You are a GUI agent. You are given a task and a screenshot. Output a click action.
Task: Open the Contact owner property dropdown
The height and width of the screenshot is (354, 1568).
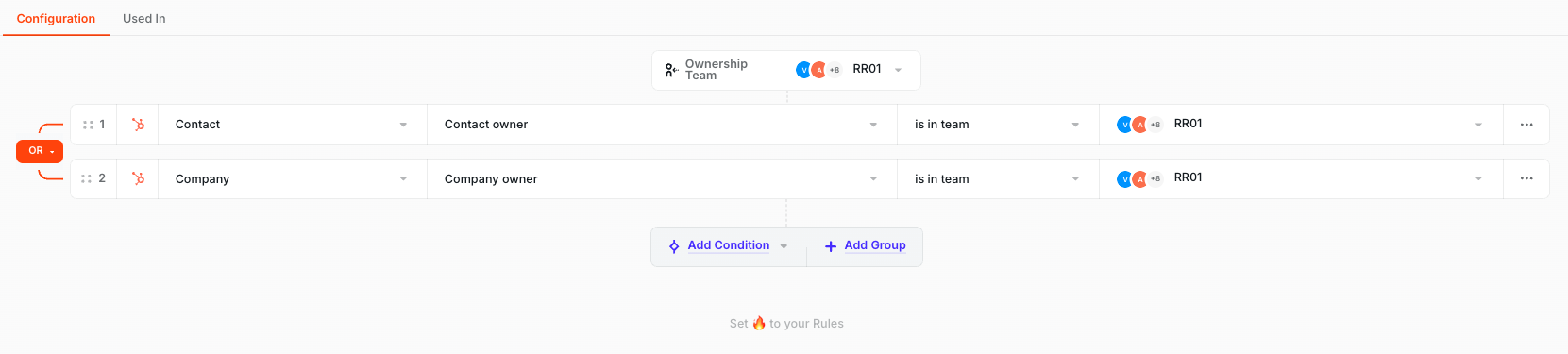tap(662, 125)
